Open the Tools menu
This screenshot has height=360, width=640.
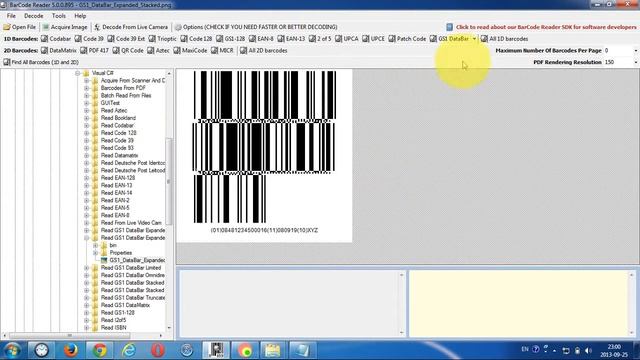(59, 16)
